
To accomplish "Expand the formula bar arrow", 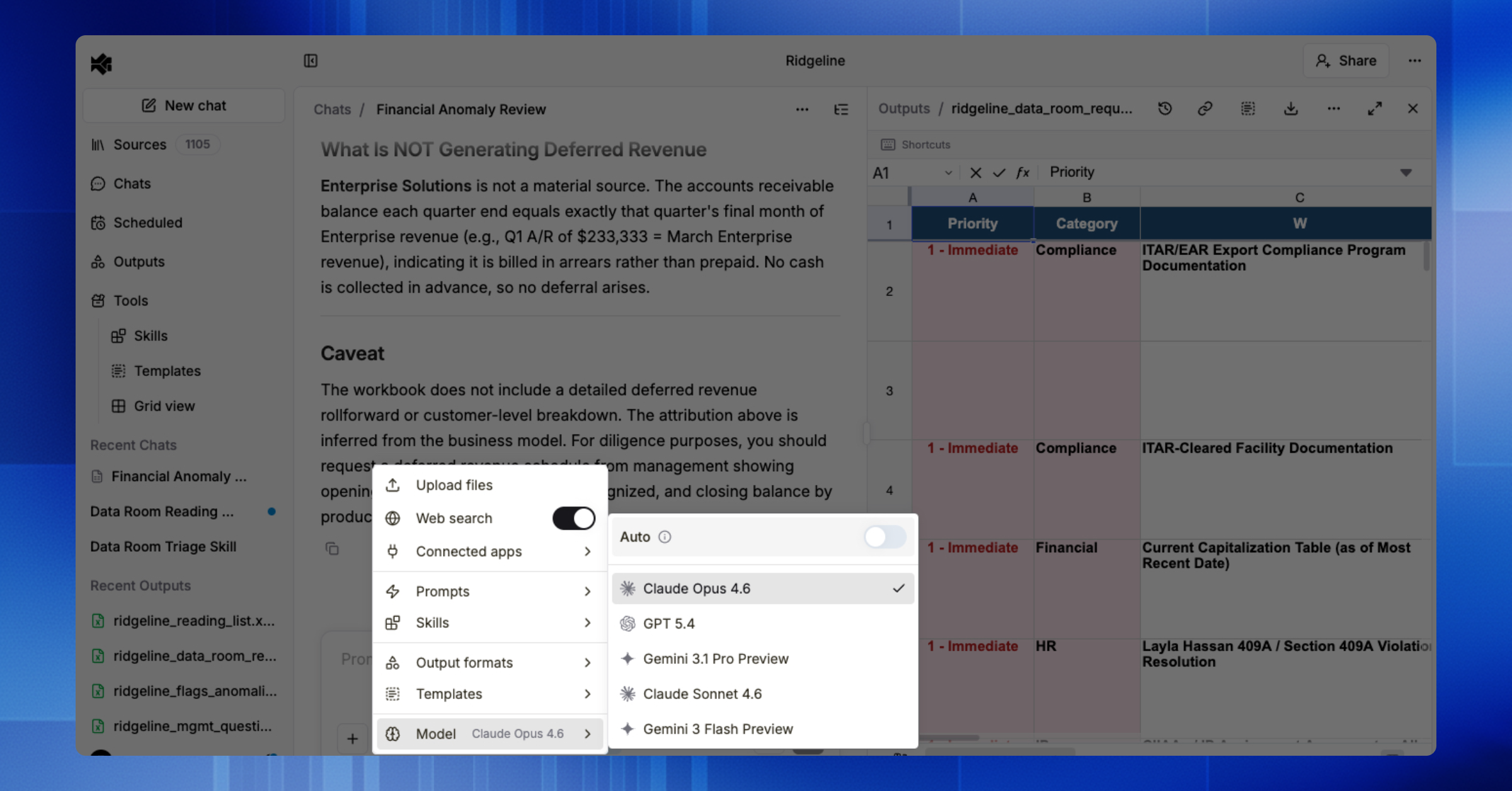I will 1406,173.
